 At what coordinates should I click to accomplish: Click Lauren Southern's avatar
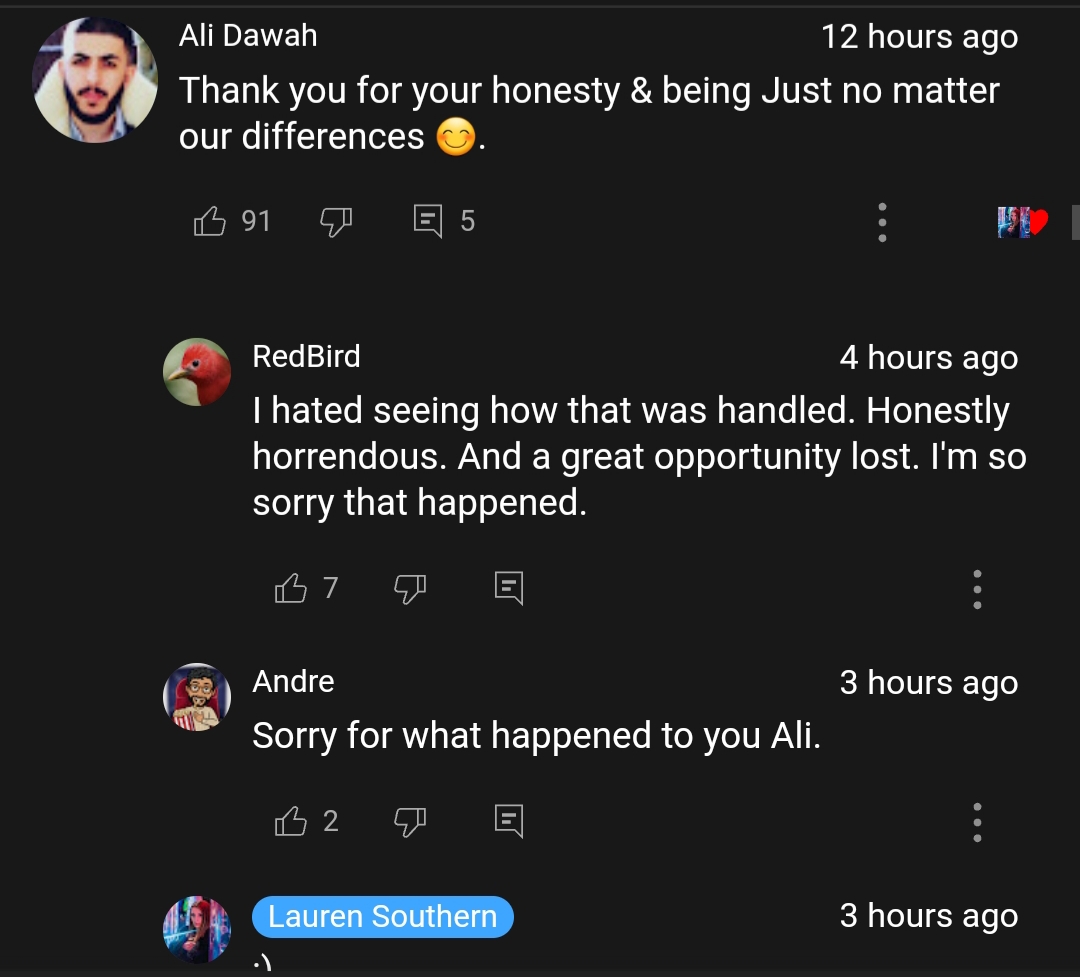[197, 930]
